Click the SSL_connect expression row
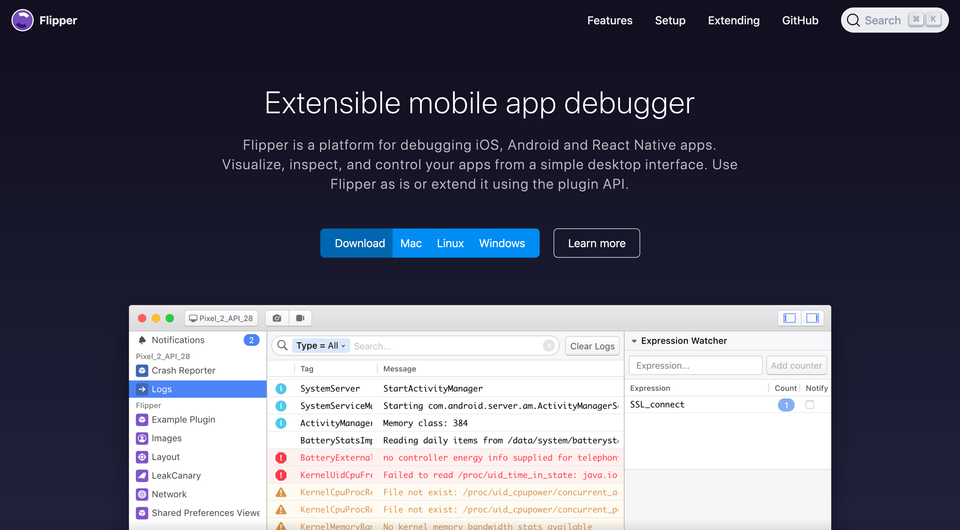The height and width of the screenshot is (530, 960). point(728,405)
